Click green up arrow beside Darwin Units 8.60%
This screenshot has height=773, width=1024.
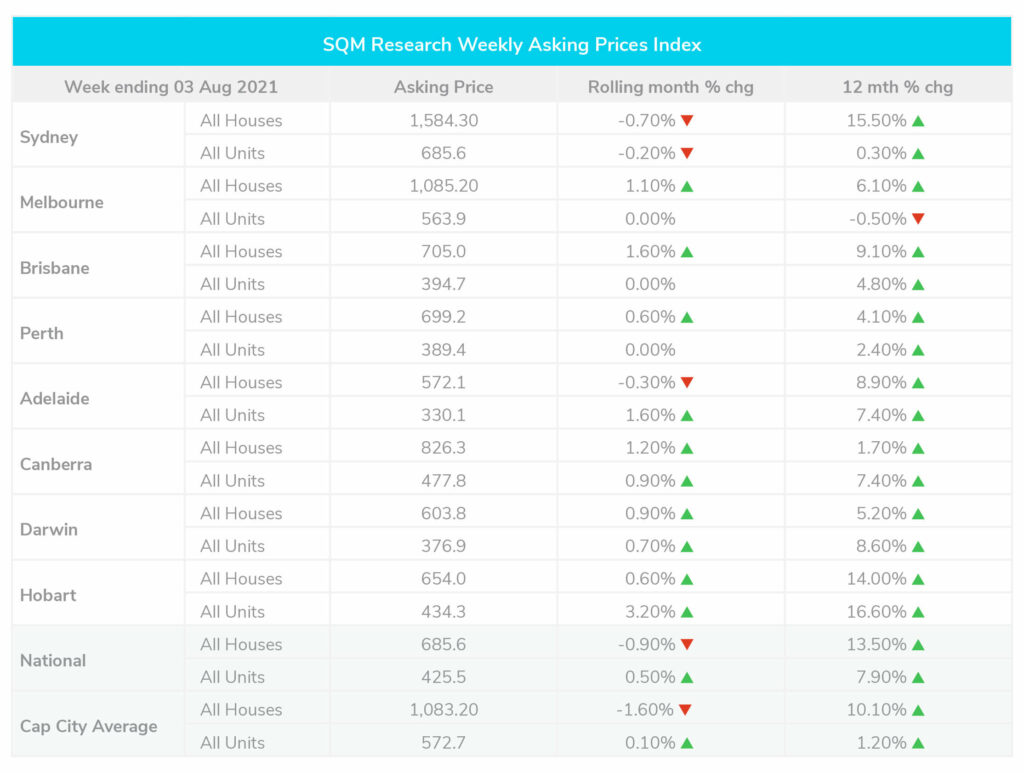click(x=918, y=546)
